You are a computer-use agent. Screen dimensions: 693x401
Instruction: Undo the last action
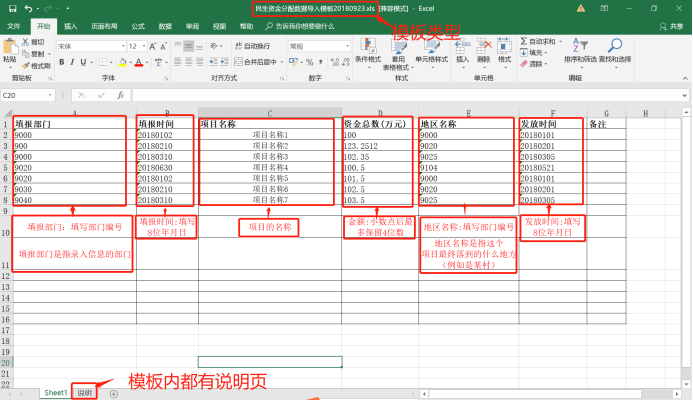coord(28,8)
